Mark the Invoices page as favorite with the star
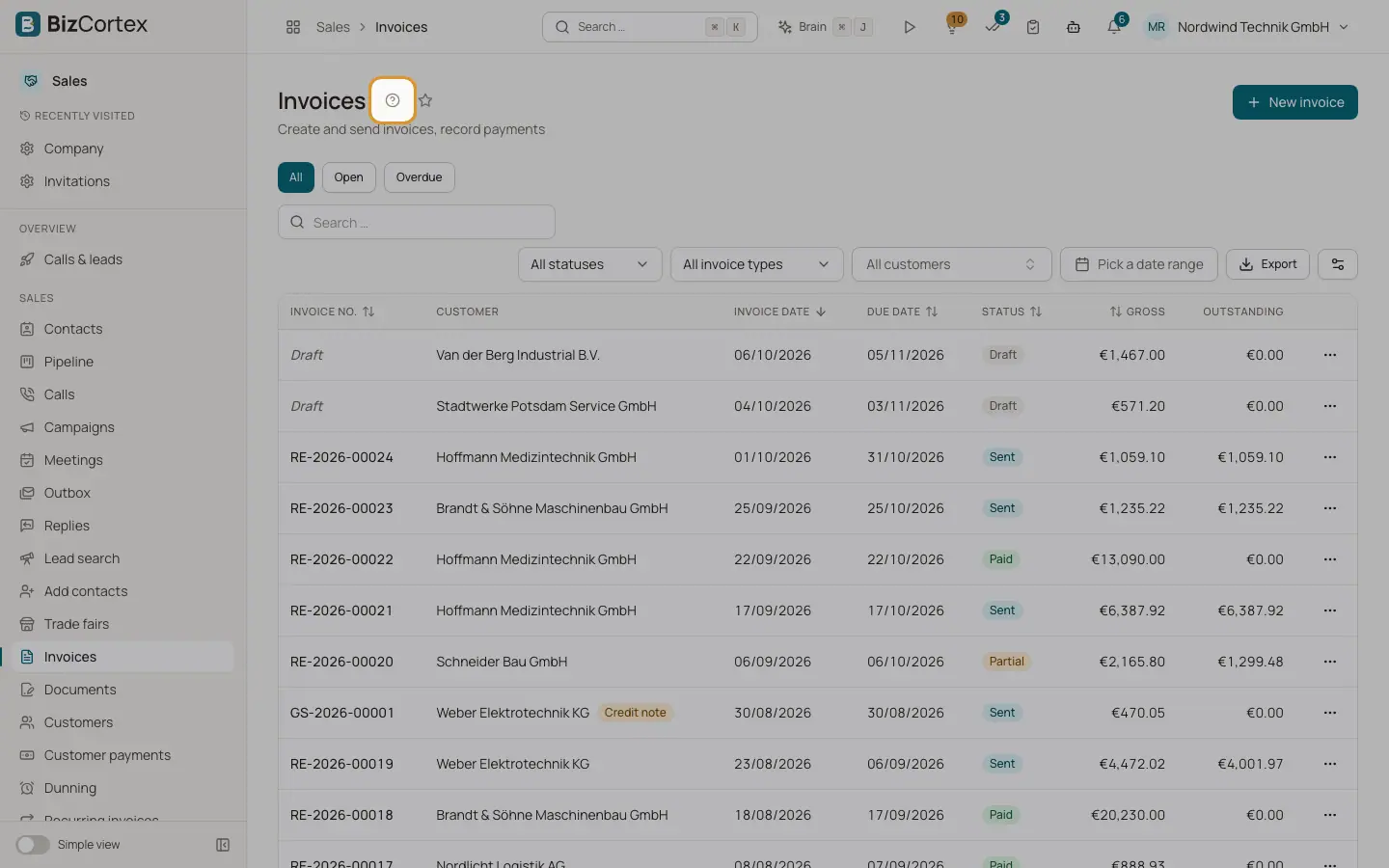 click(425, 100)
